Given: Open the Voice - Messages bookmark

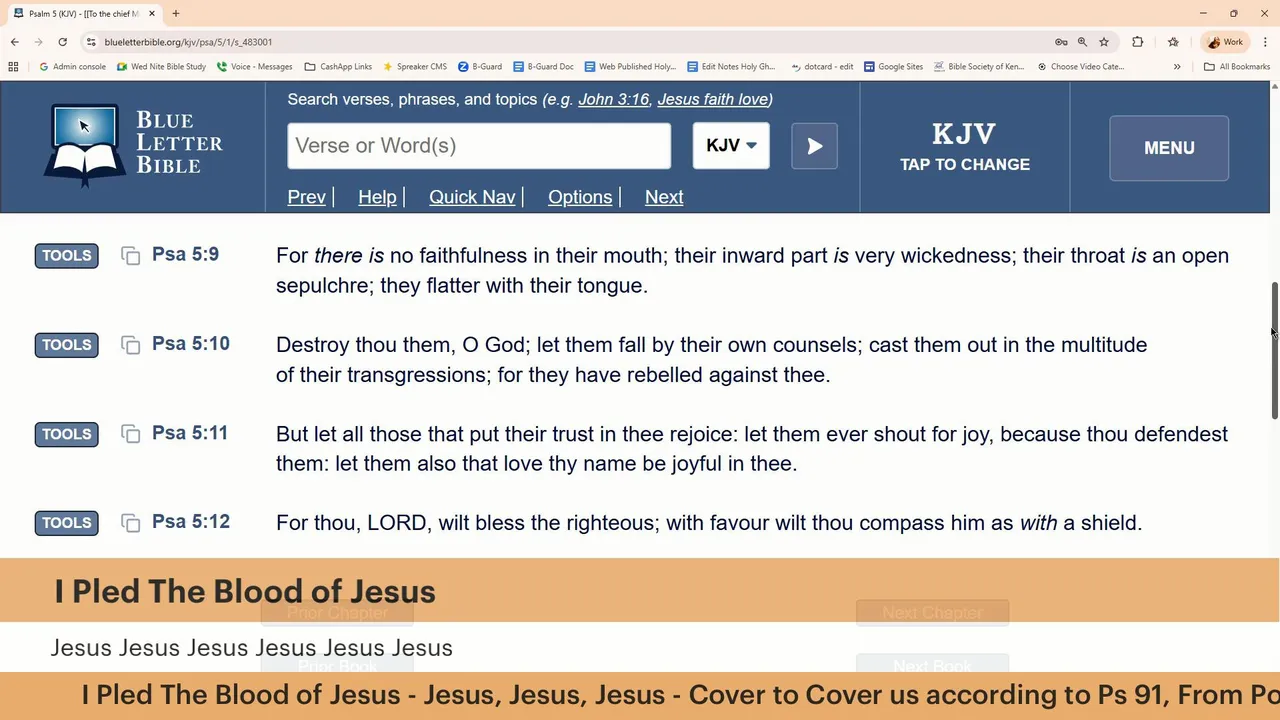Looking at the screenshot, I should [254, 67].
